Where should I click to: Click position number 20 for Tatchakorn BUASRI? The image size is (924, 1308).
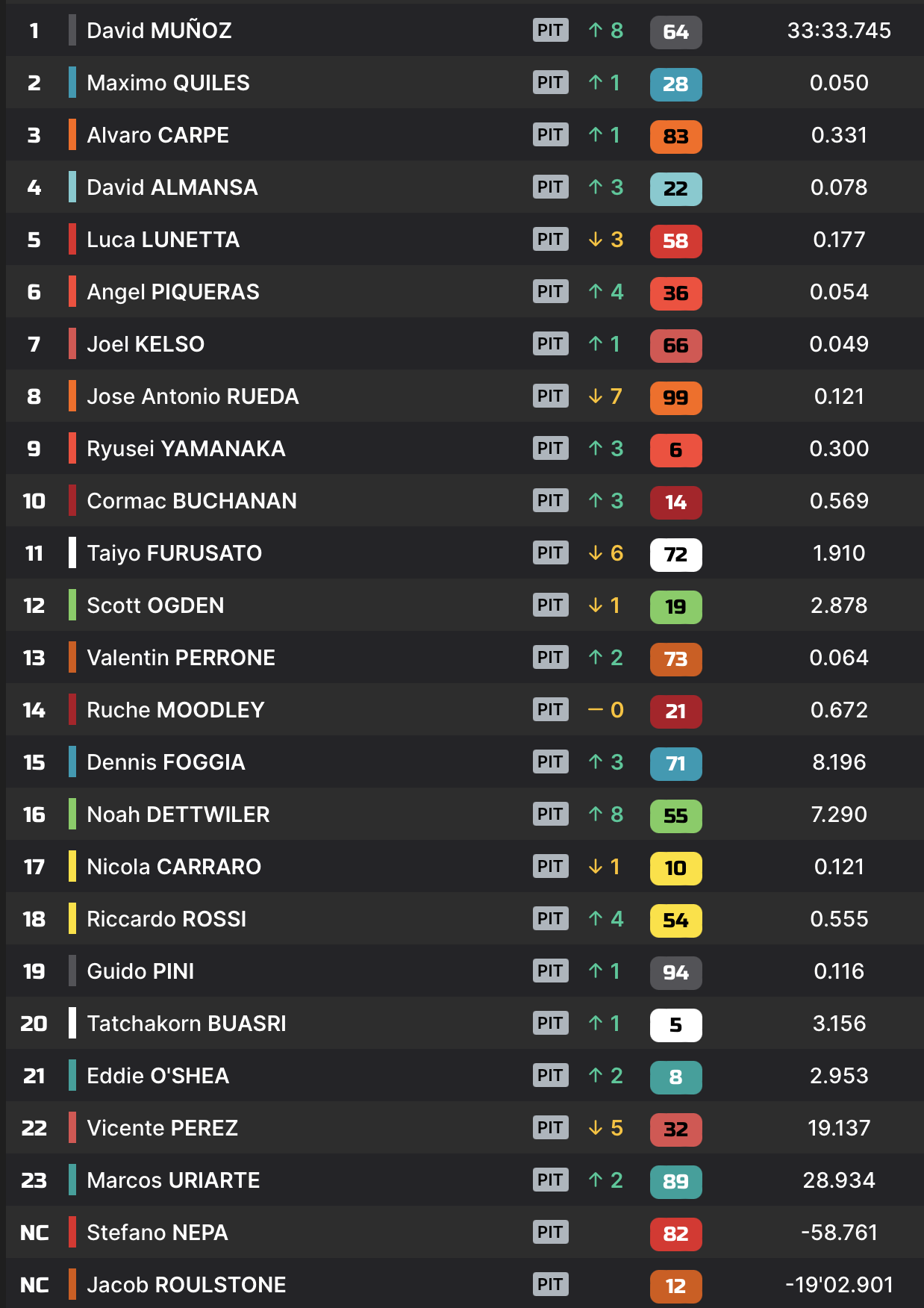coord(34,1024)
